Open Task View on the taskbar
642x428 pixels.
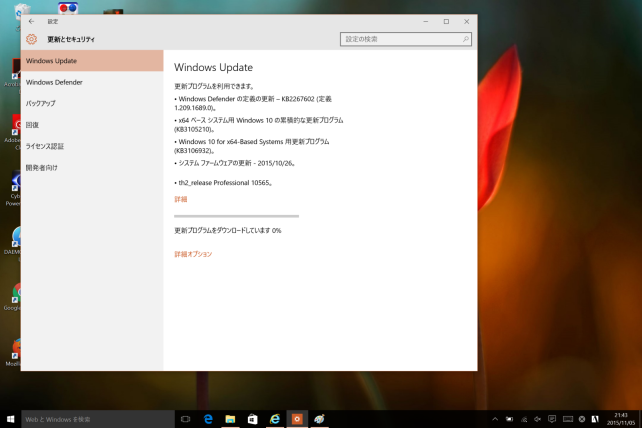[x=185, y=419]
